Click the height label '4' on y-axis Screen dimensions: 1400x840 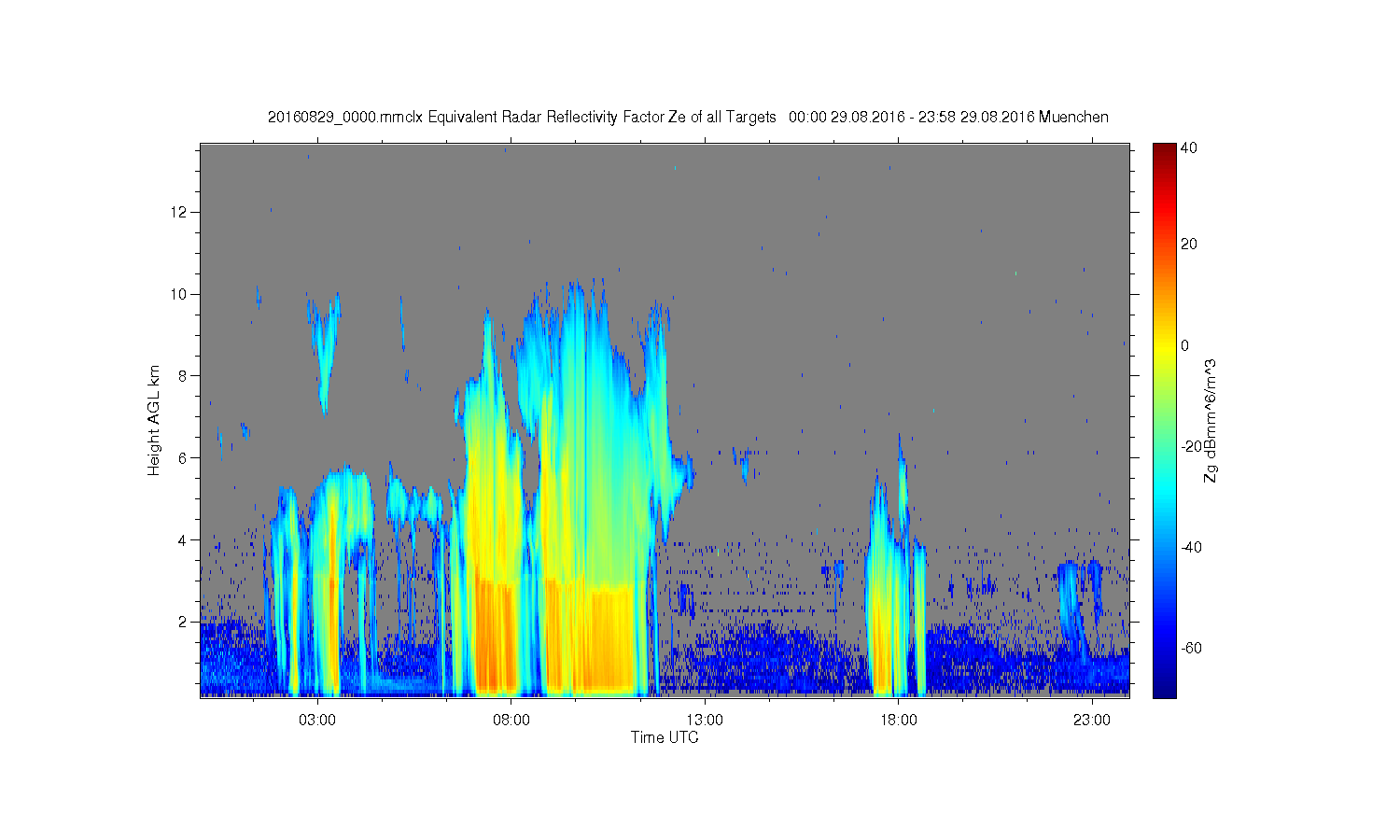183,540
